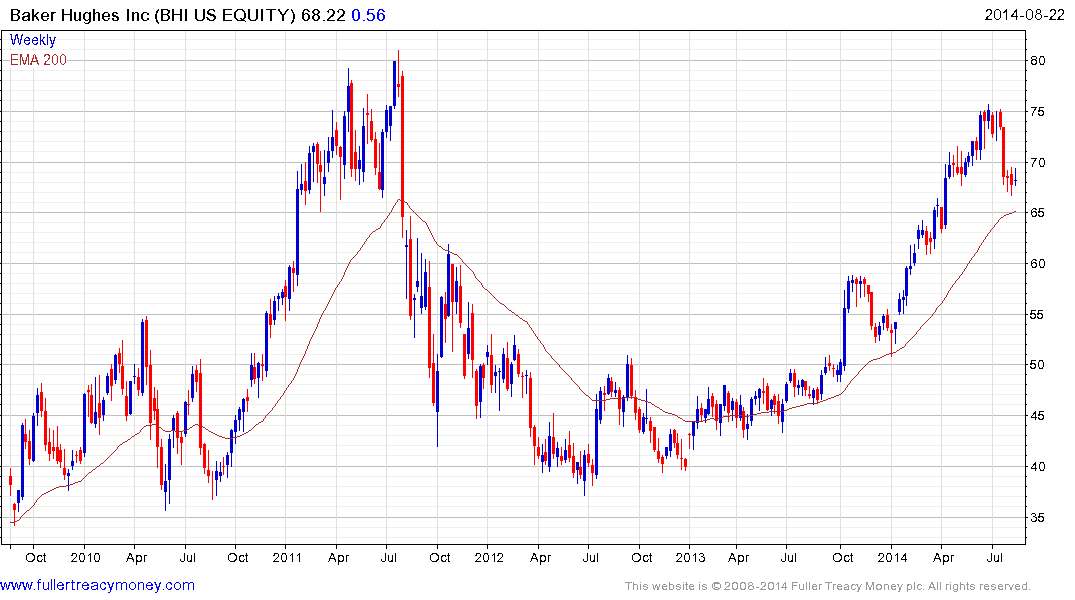Click the 45 price axis label
Screen dimensions: 1075x600
point(1038,416)
